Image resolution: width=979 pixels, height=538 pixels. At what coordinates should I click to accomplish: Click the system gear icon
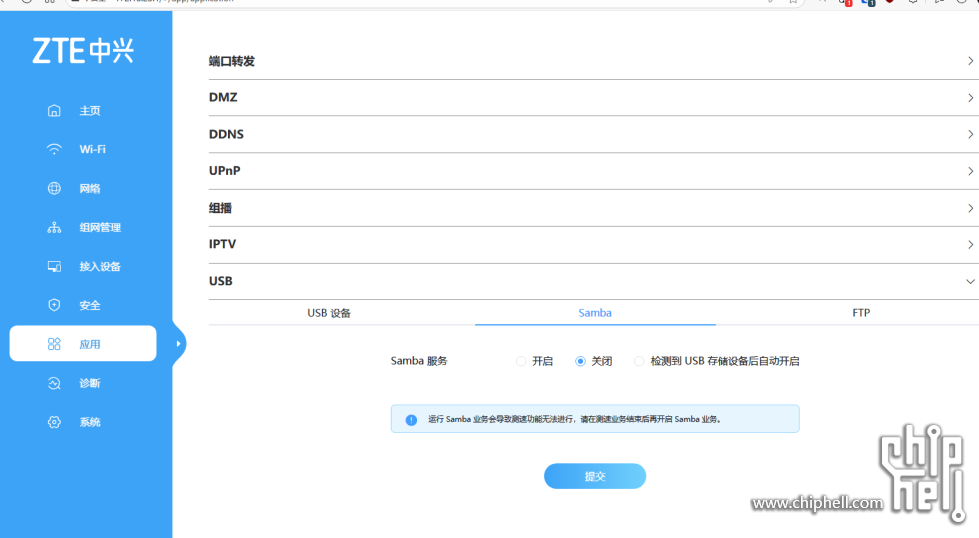[54, 422]
